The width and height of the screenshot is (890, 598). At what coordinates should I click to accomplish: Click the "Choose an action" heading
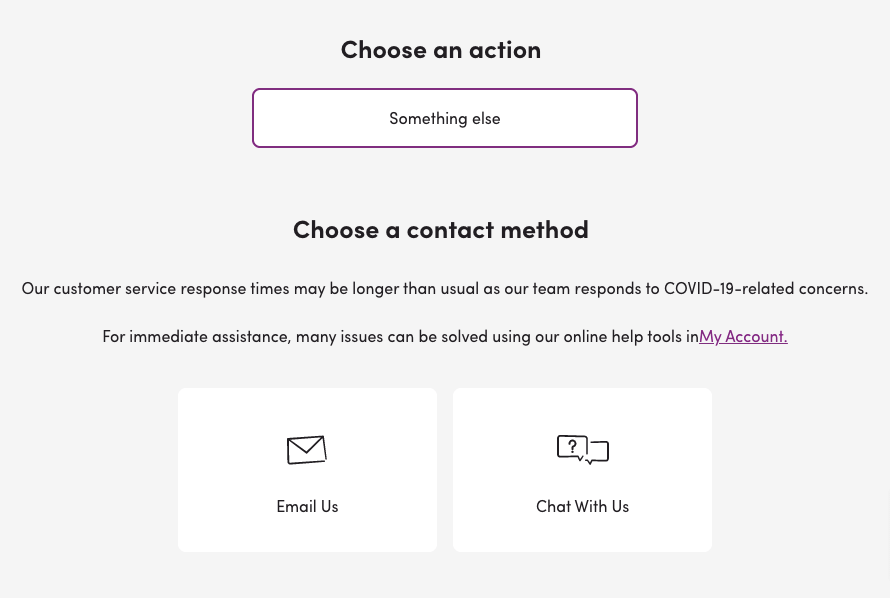[441, 48]
